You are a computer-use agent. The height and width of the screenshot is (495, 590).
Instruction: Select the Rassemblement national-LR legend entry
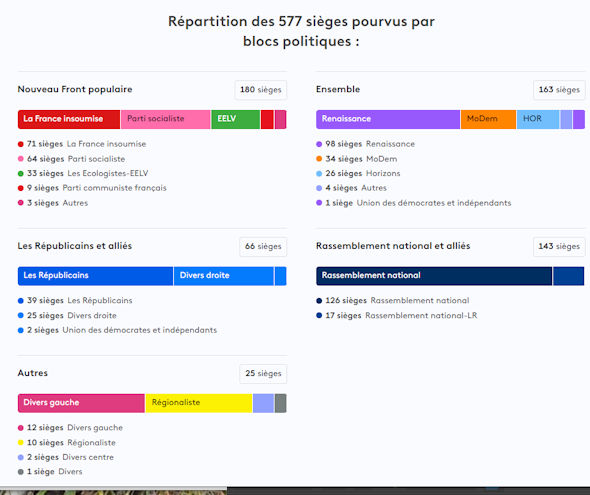[x=397, y=316]
